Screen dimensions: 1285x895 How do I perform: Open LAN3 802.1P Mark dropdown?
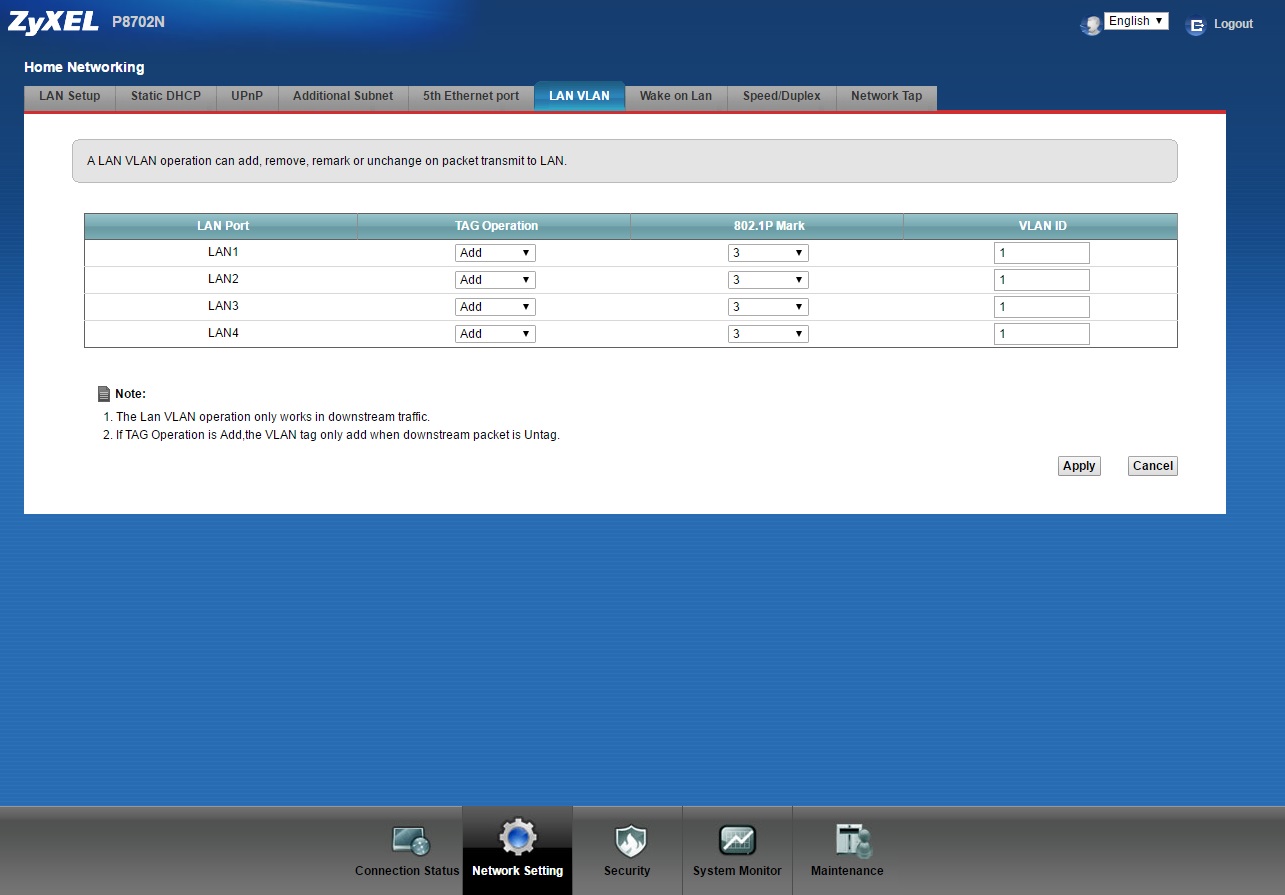click(768, 307)
